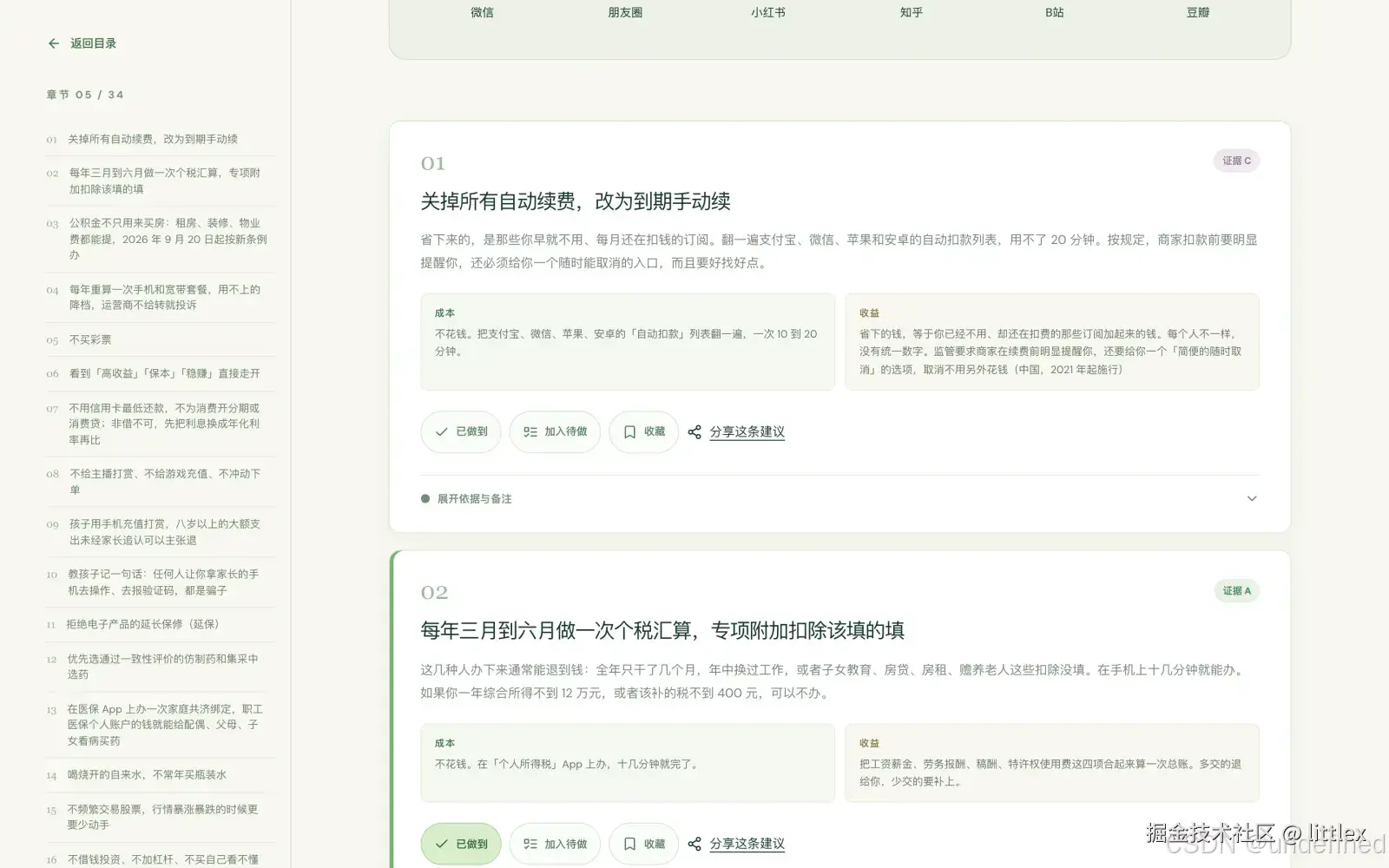Mark card 01 as 已做到

(461, 431)
